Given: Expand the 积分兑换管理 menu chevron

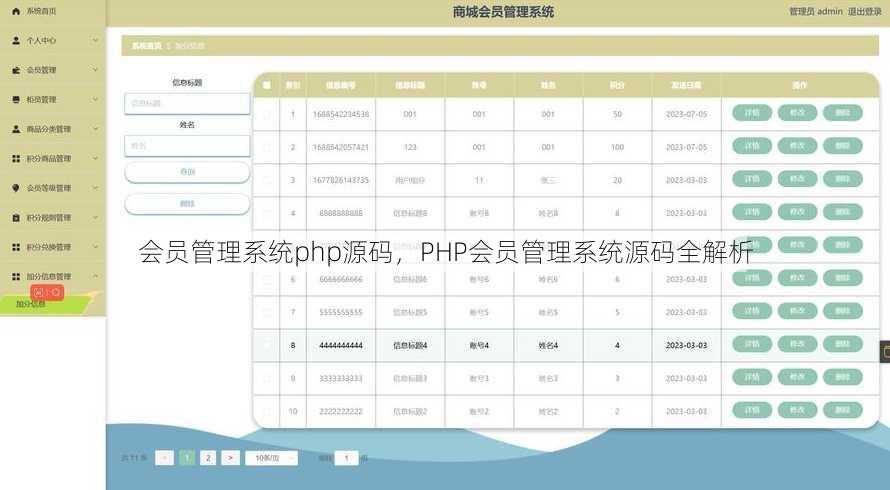Looking at the screenshot, I should point(95,247).
